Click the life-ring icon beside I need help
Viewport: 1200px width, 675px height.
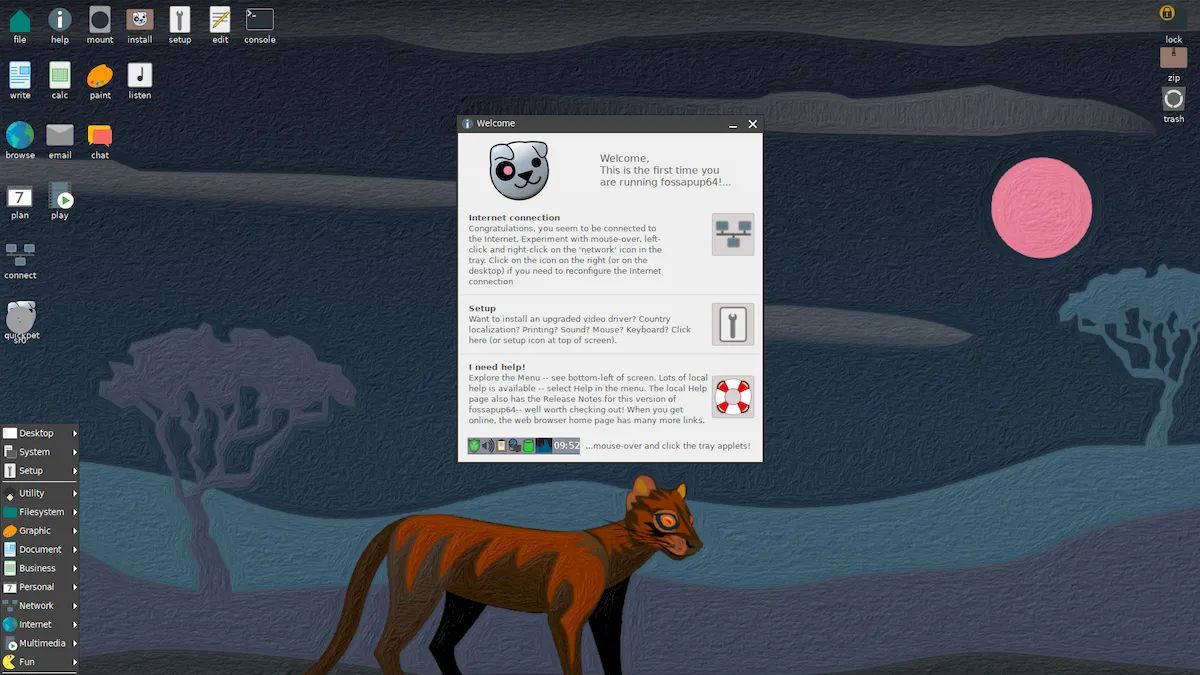tap(733, 396)
